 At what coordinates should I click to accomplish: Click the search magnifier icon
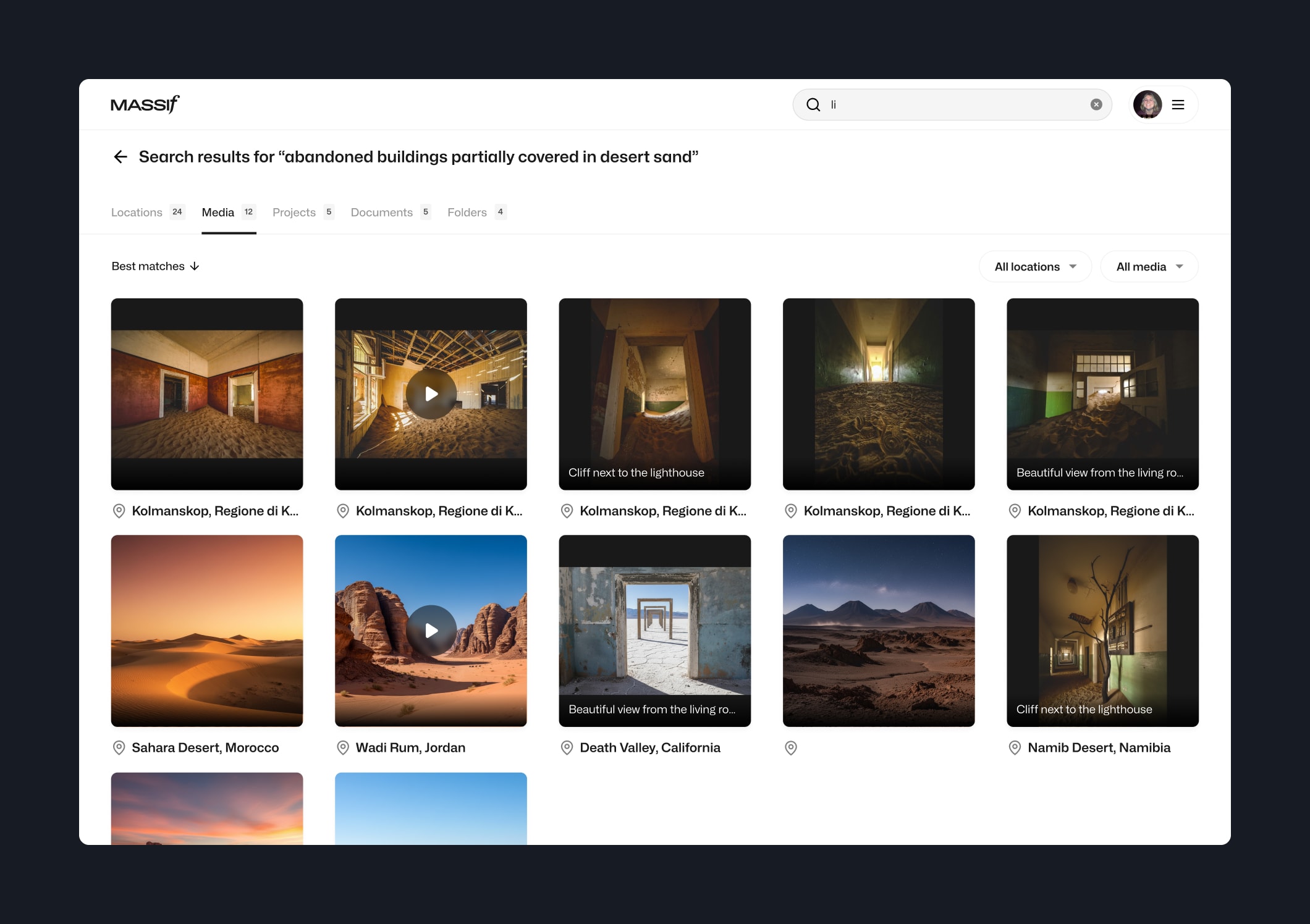click(813, 104)
